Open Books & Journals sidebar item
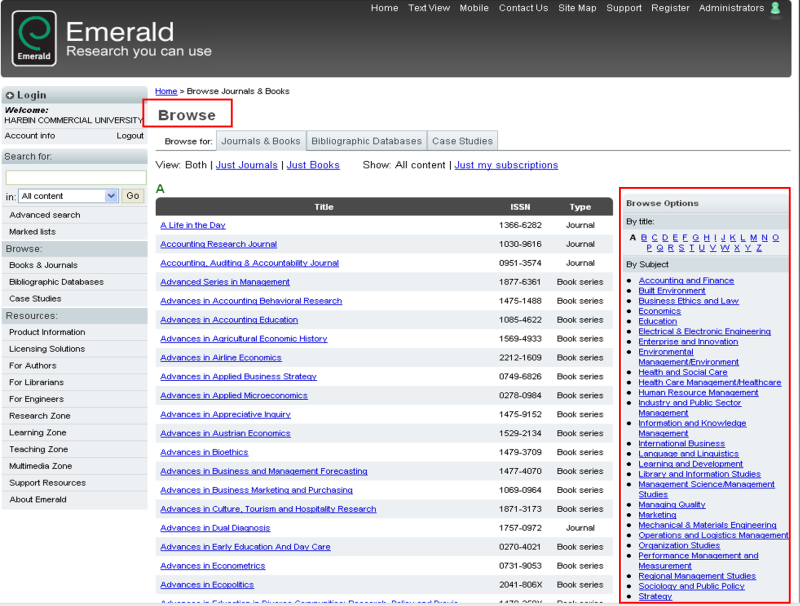 coord(43,265)
